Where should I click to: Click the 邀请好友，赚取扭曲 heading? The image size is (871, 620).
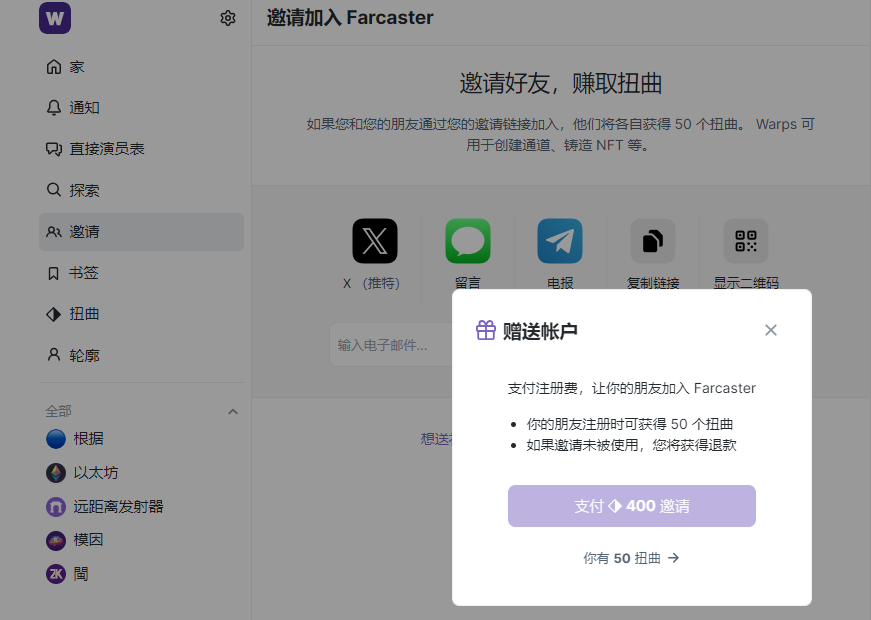pos(560,84)
